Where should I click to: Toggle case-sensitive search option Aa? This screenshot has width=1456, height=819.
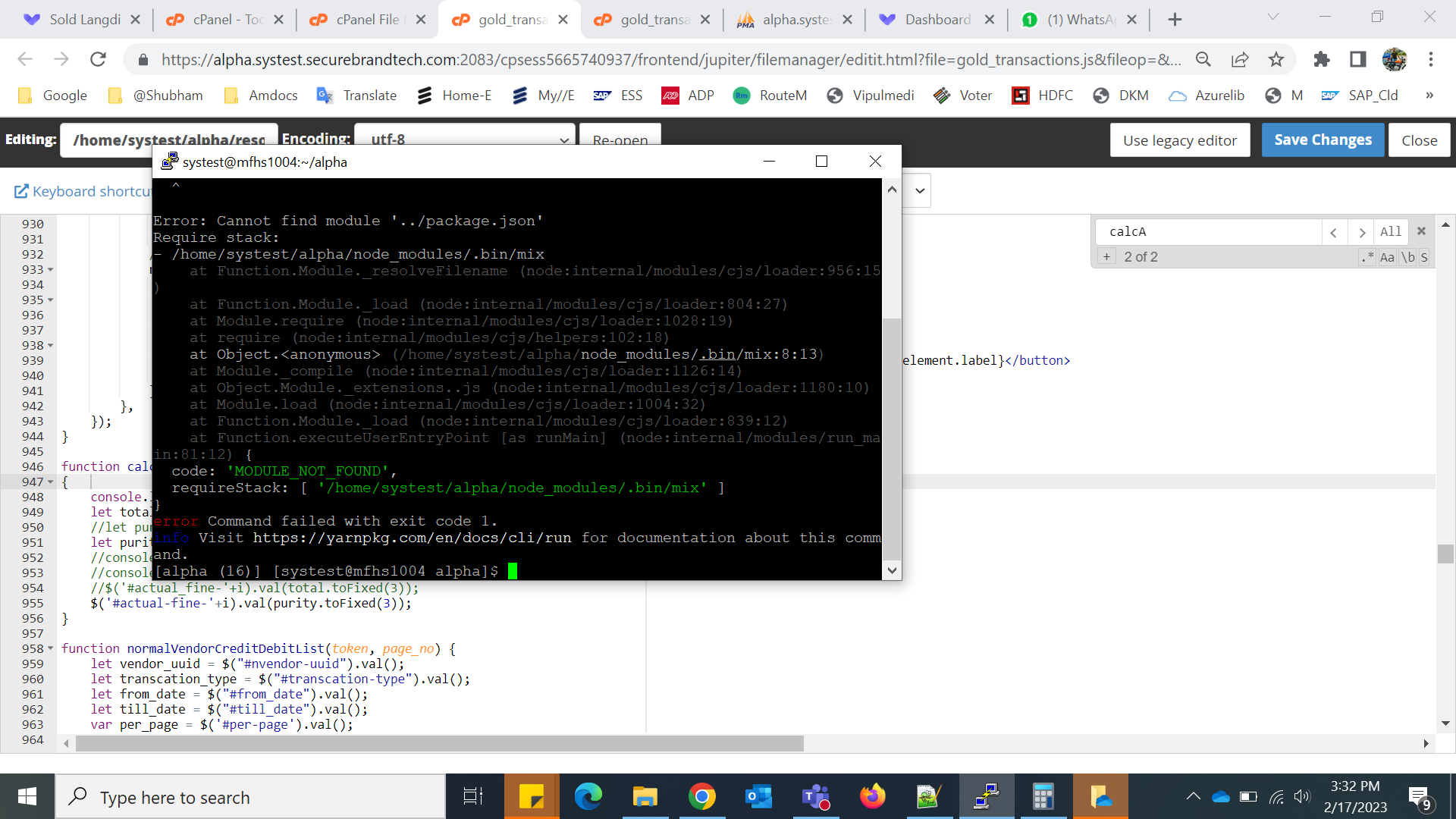pos(1387,257)
